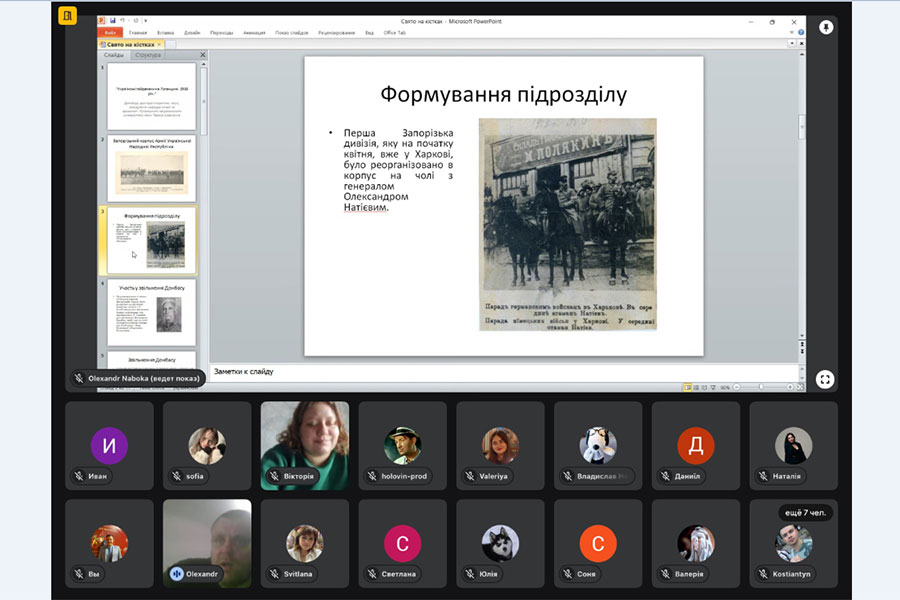Expand shared screen to fullscreen
This screenshot has height=600, width=900.
(x=825, y=379)
